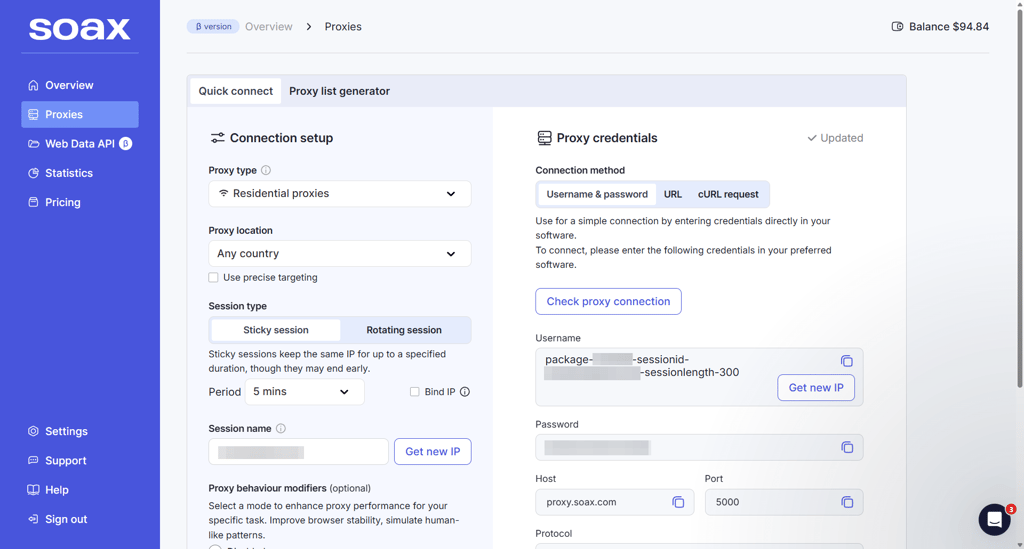This screenshot has width=1024, height=549.
Task: Open the Proxy type dropdown
Action: click(340, 194)
